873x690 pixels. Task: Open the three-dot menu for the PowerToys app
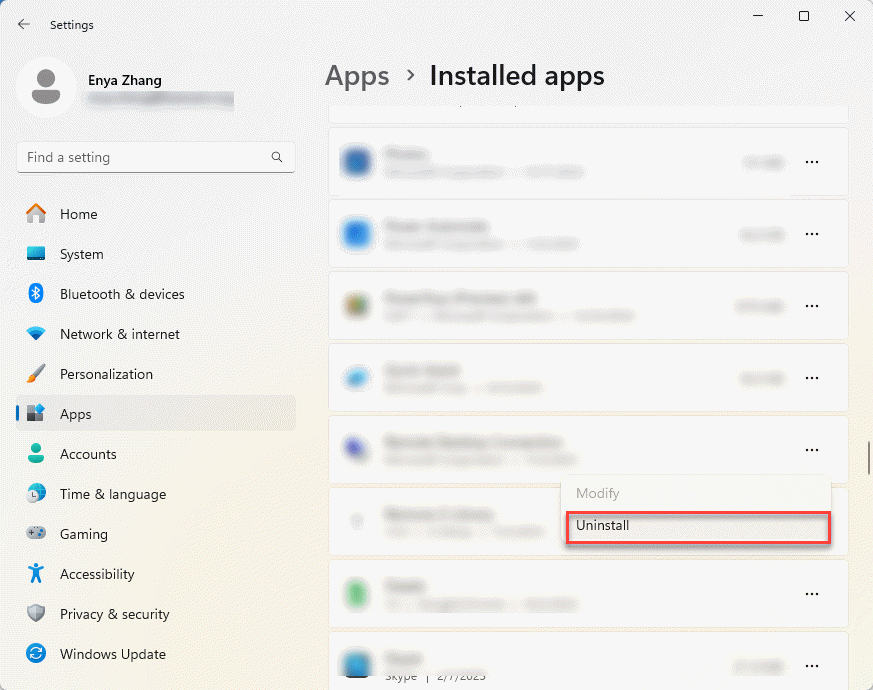(x=812, y=306)
